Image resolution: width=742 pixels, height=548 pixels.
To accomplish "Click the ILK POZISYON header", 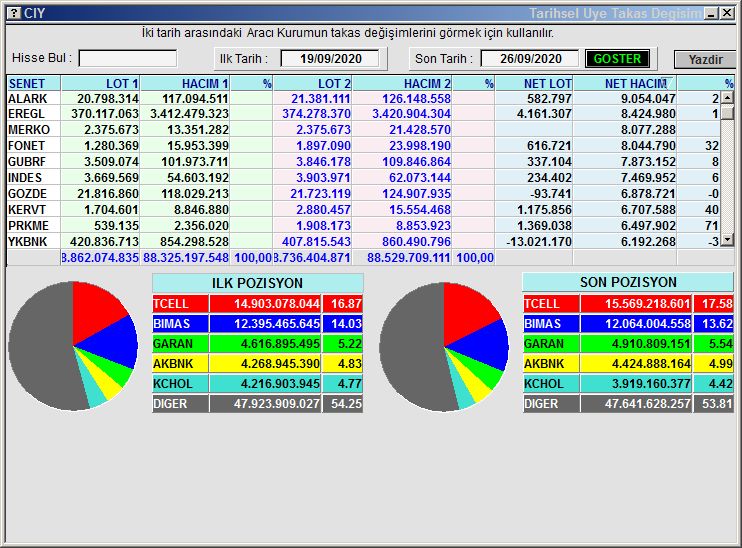I will tap(257, 283).
